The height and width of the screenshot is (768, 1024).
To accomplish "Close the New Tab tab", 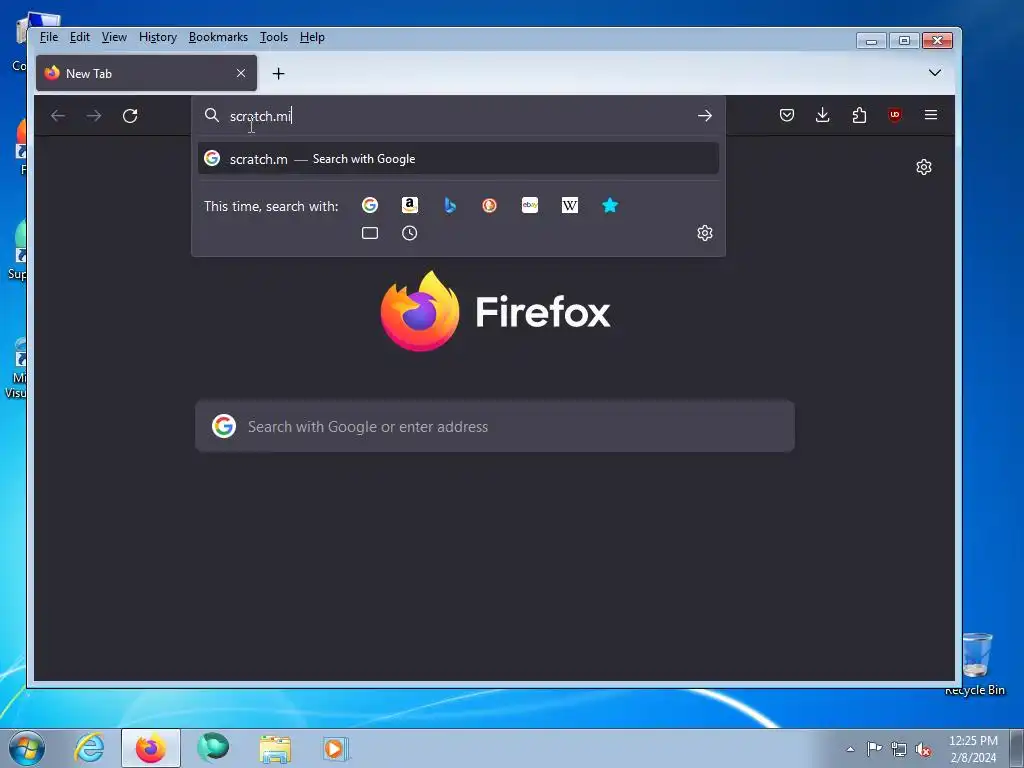I will point(241,73).
